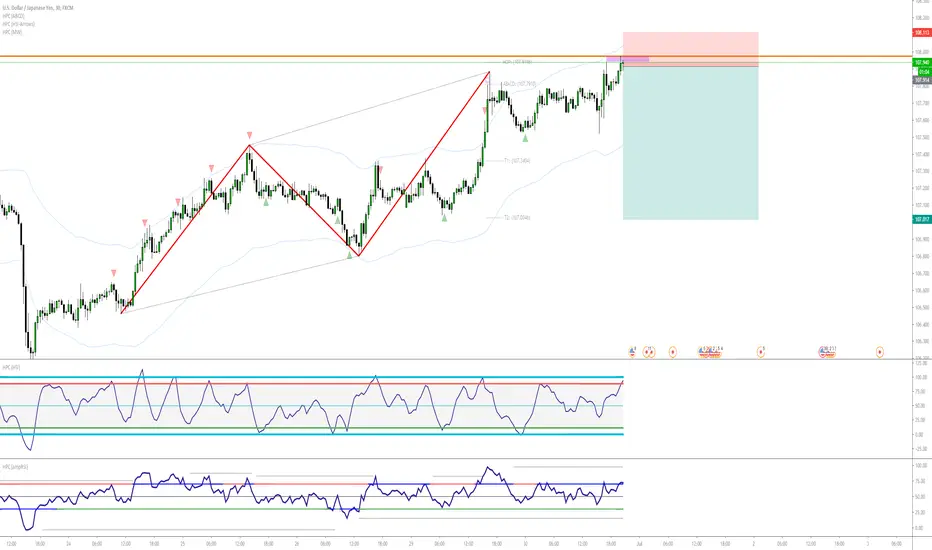The image size is (932, 550).
Task: Click the 26 date label on time axis
Action: tap(297, 543)
